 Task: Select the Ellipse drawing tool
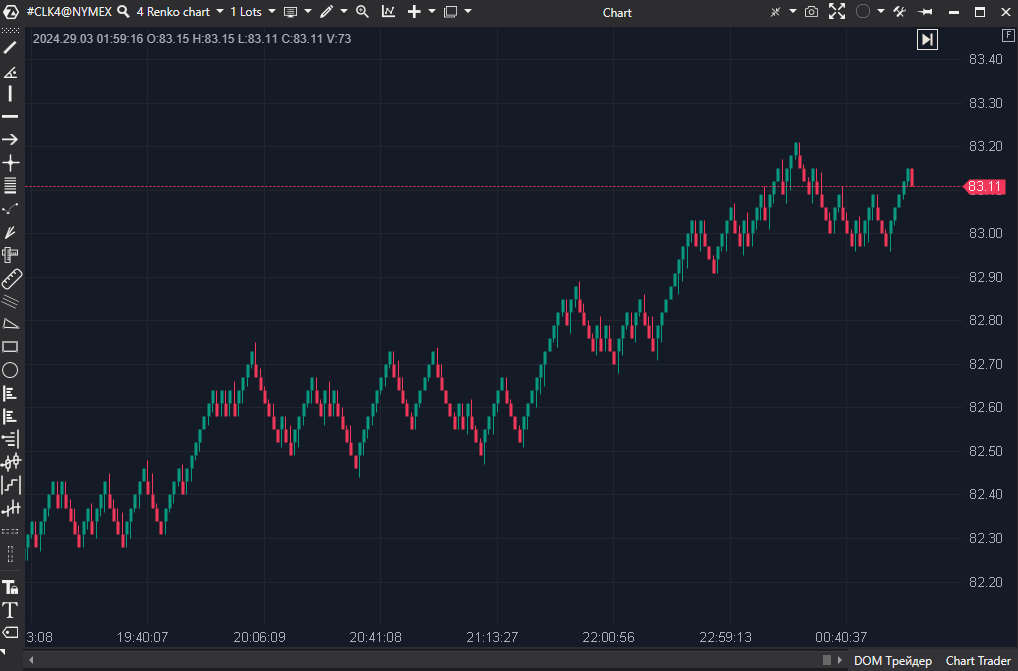[10, 370]
